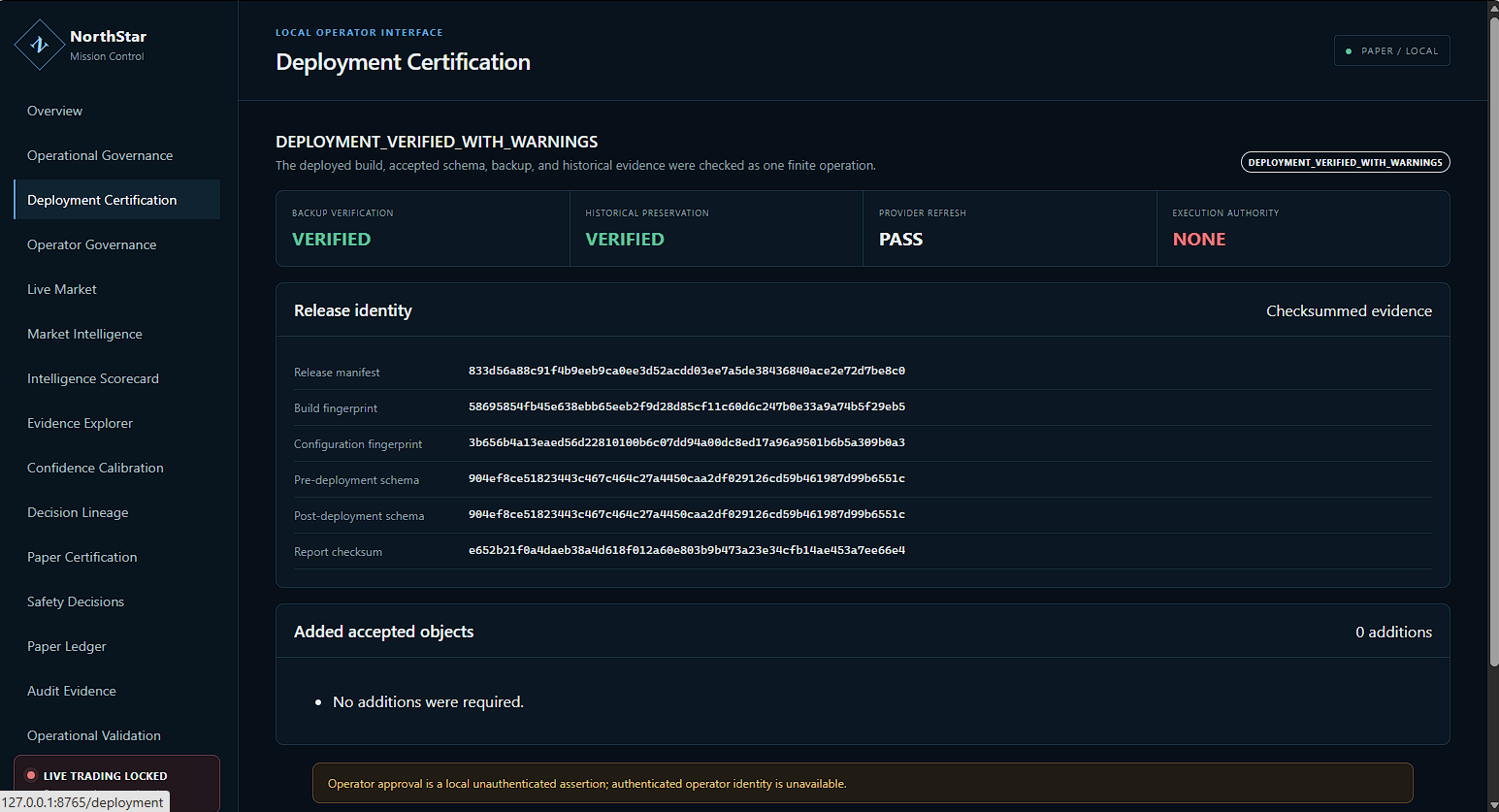Select the Execution Authority NONE card

pos(1303,228)
